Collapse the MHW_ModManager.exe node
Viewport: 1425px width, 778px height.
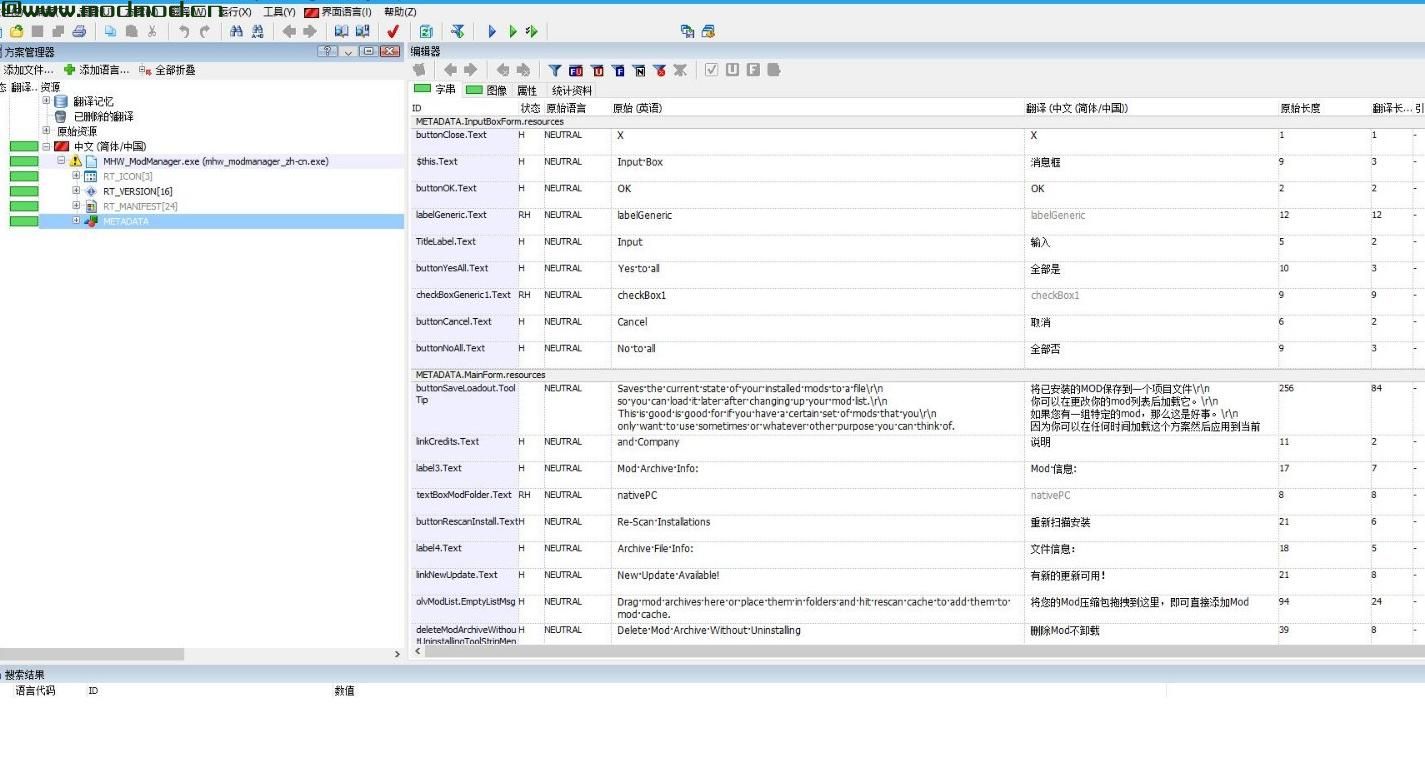[61, 161]
